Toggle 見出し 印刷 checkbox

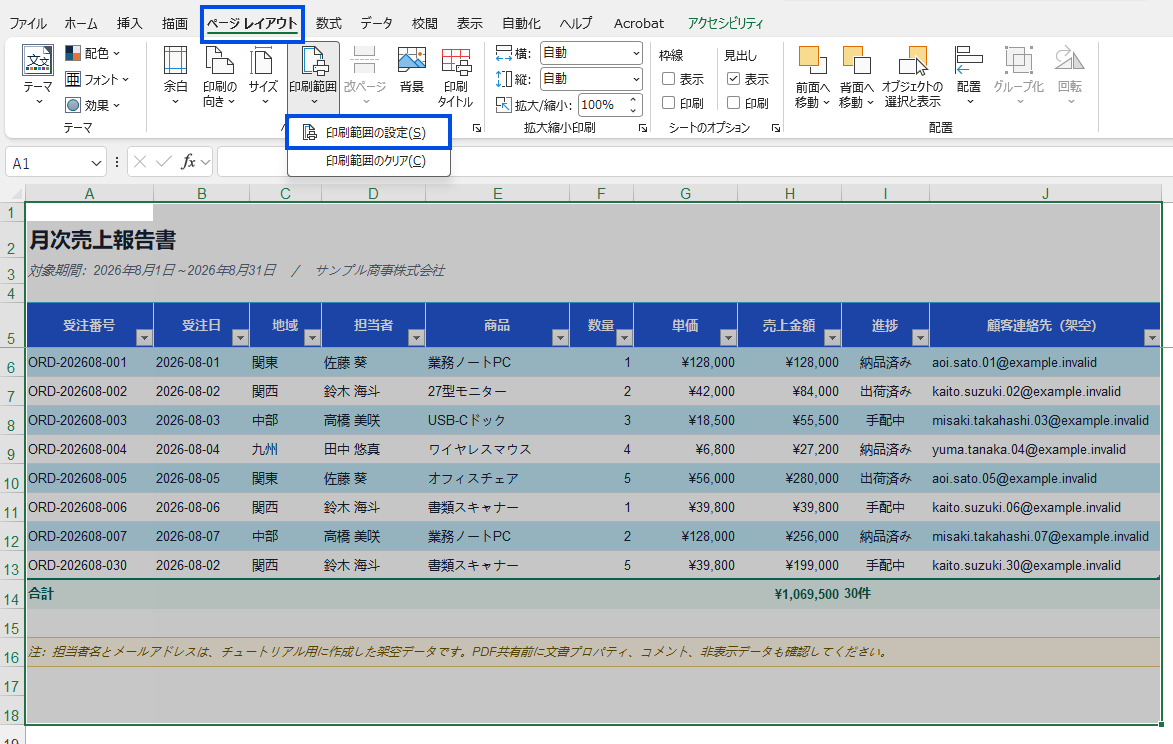tap(734, 102)
